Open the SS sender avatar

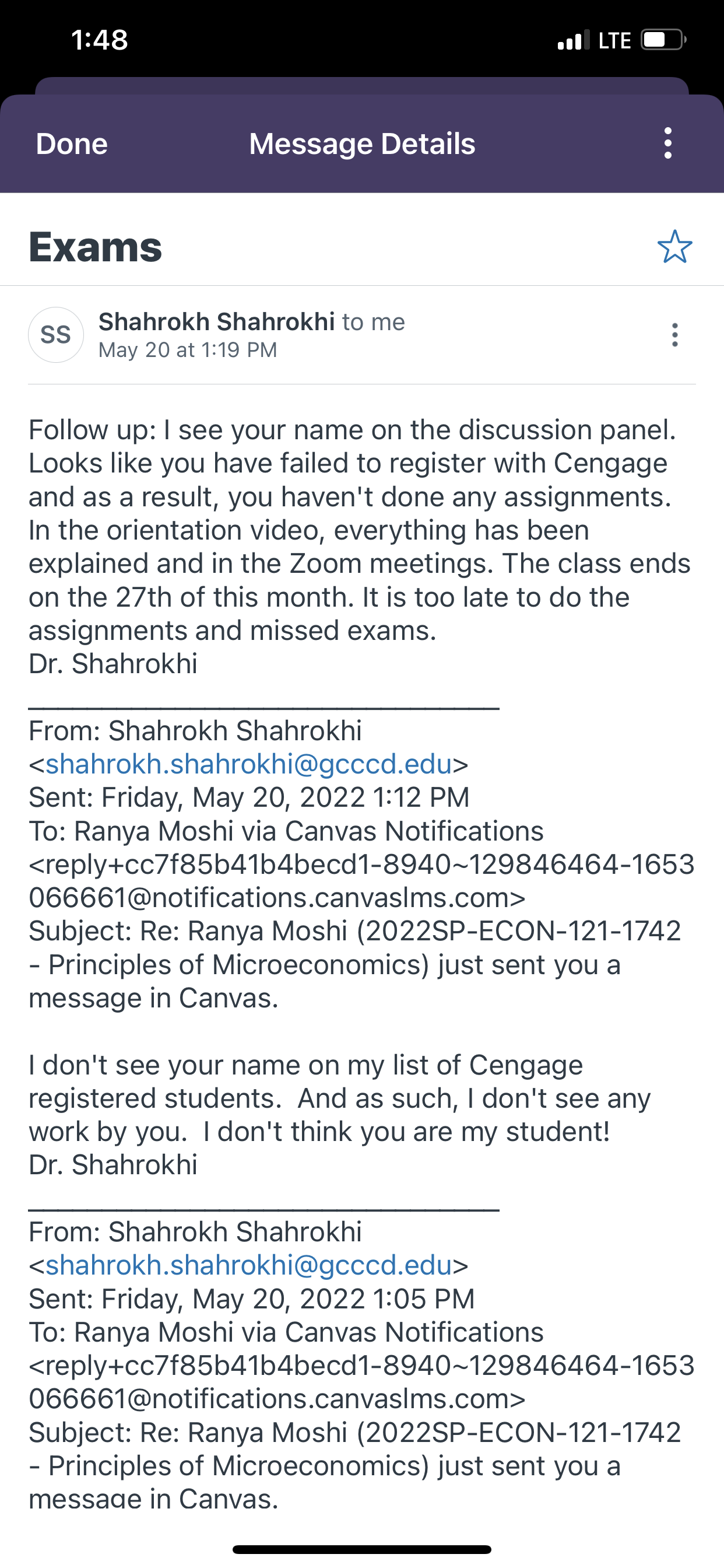click(56, 335)
